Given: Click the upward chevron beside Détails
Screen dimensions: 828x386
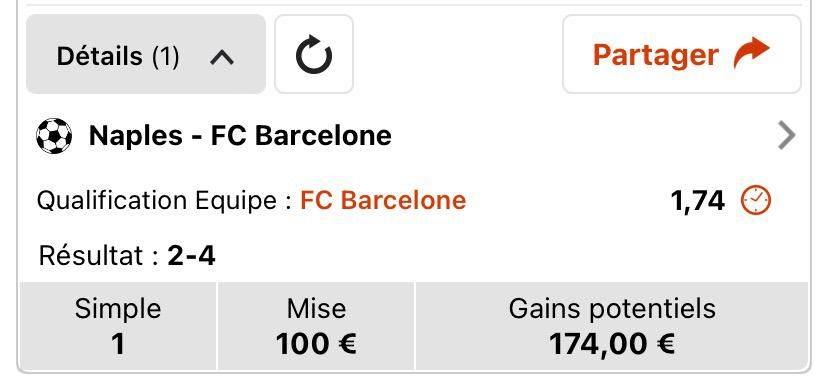Looking at the screenshot, I should (222, 57).
